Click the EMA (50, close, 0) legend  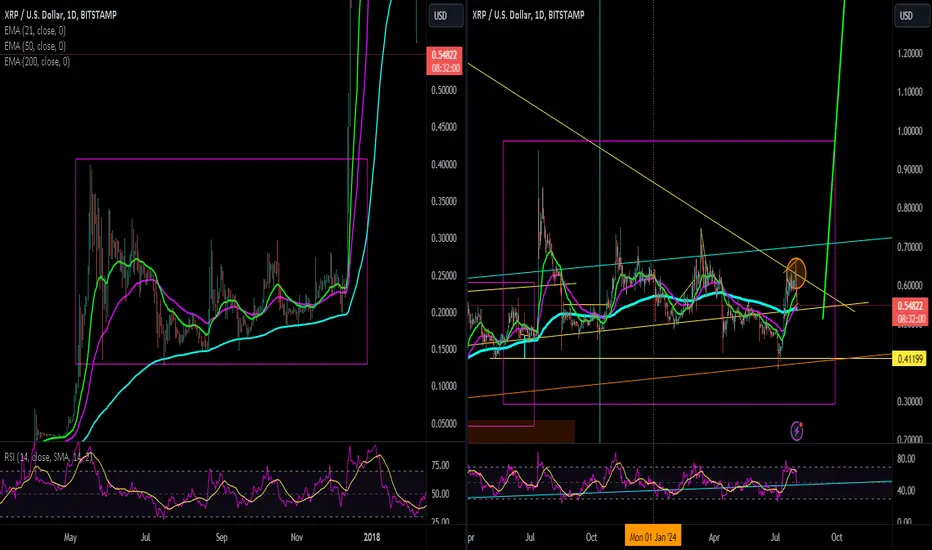pos(35,46)
